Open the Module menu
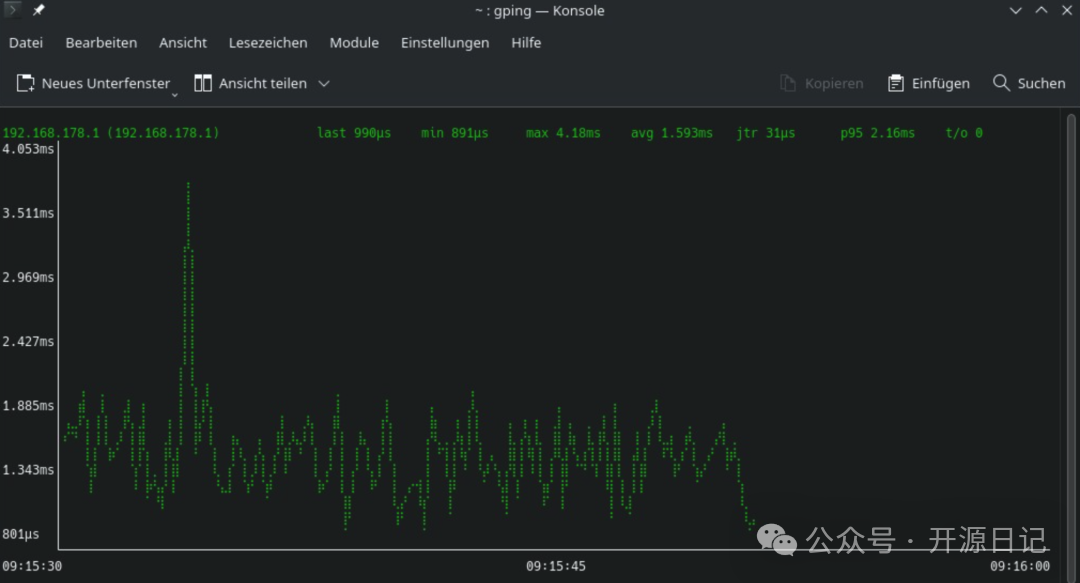Image resolution: width=1080 pixels, height=583 pixels. pyautogui.click(x=354, y=43)
